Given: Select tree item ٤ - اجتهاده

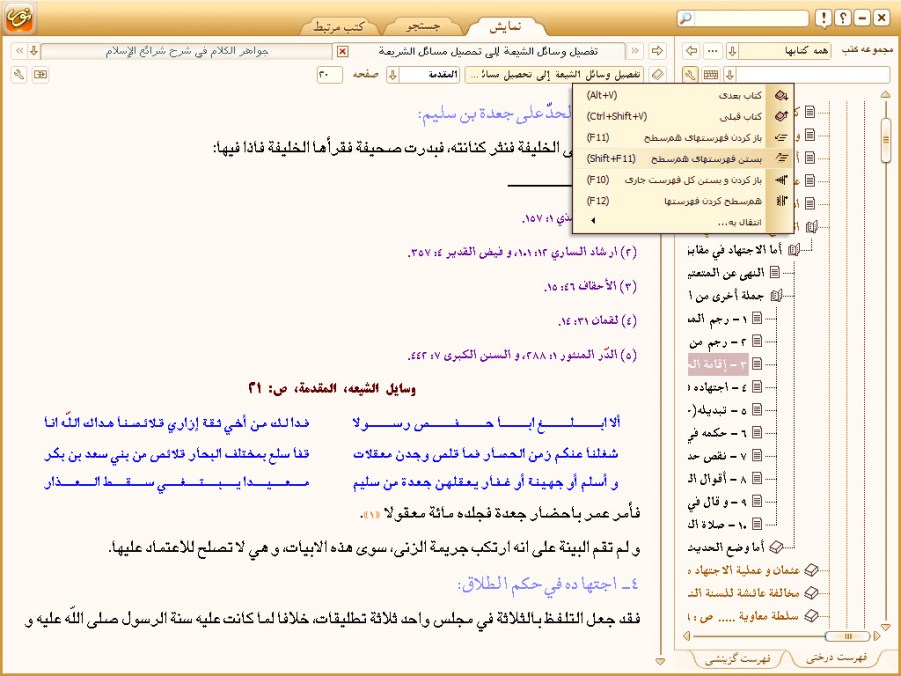Looking at the screenshot, I should (719, 387).
